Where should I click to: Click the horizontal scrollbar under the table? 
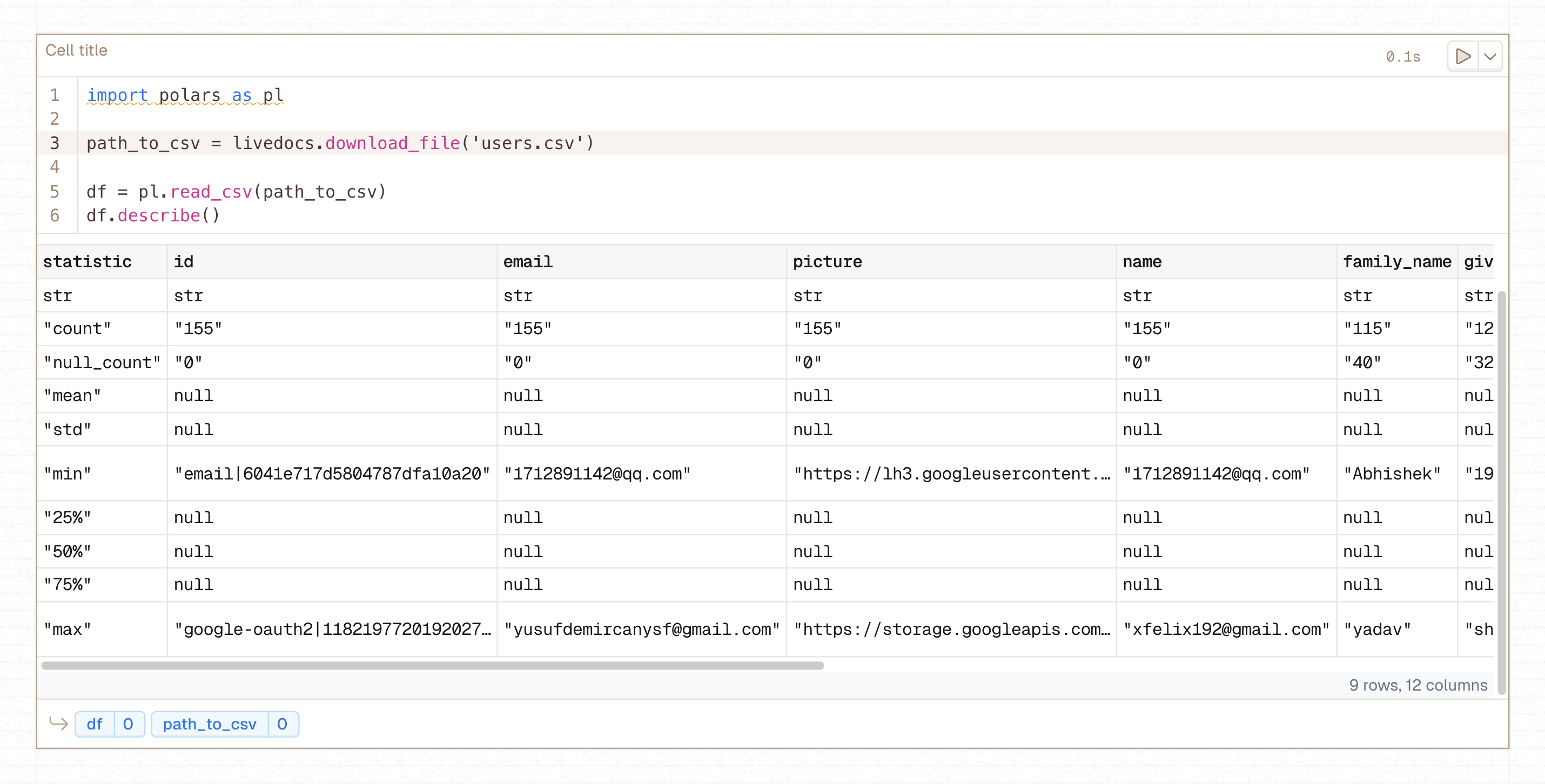(x=432, y=665)
